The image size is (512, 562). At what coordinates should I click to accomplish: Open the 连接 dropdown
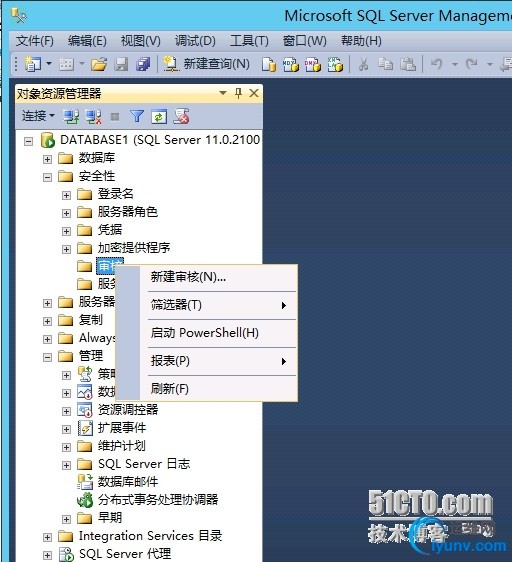[x=38, y=116]
